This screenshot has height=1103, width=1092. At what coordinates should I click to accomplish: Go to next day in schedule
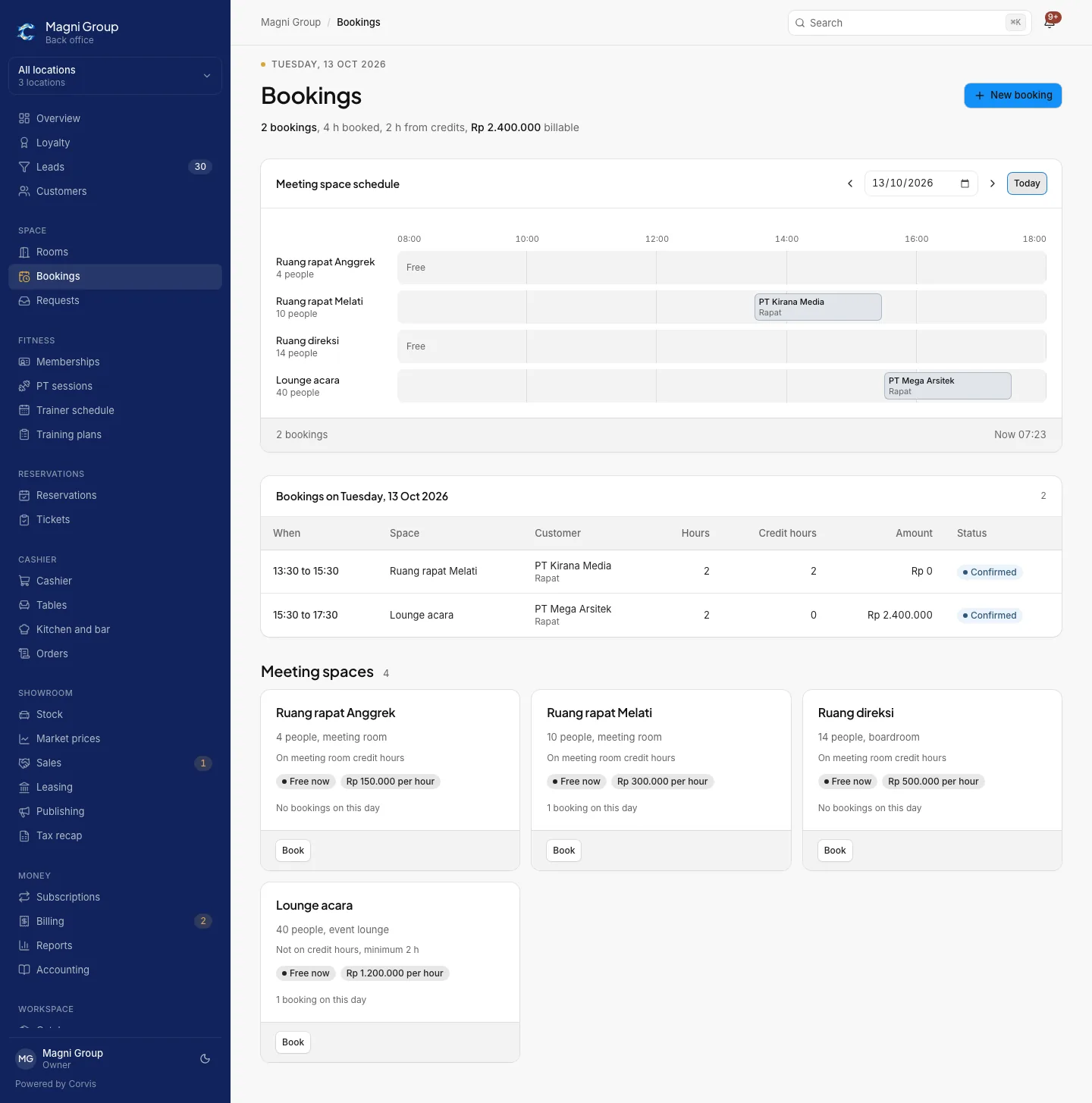click(992, 183)
